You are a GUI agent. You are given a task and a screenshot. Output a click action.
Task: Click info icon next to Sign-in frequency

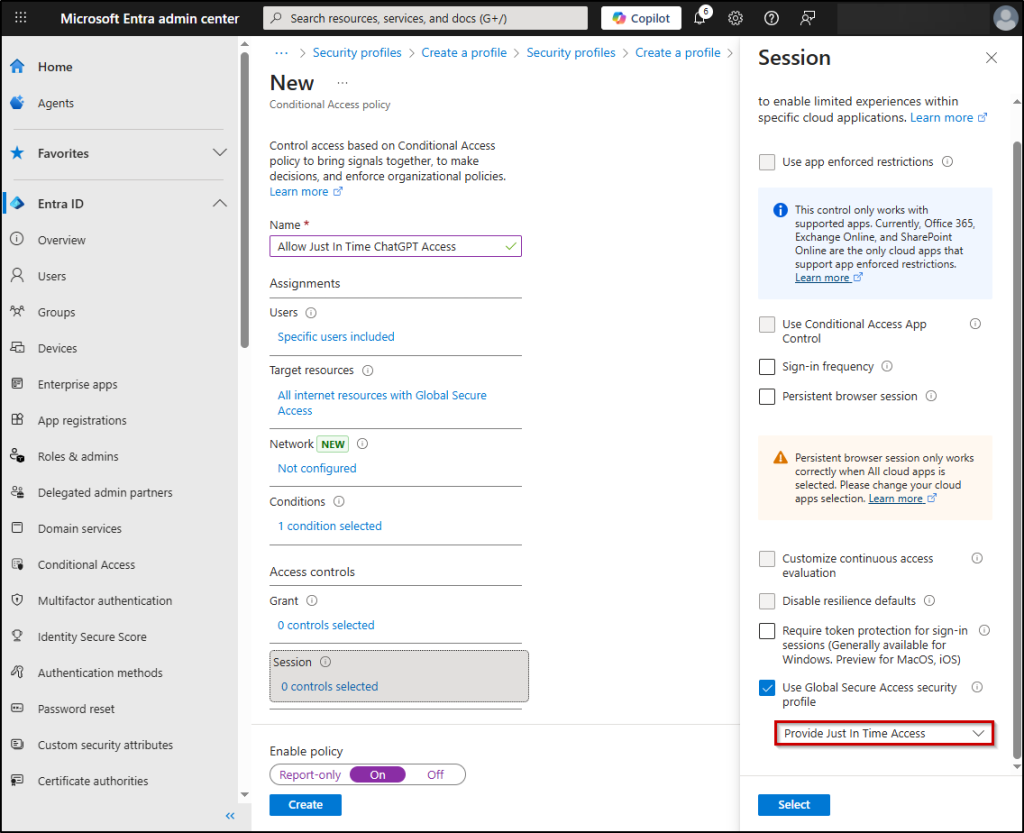coord(887,367)
